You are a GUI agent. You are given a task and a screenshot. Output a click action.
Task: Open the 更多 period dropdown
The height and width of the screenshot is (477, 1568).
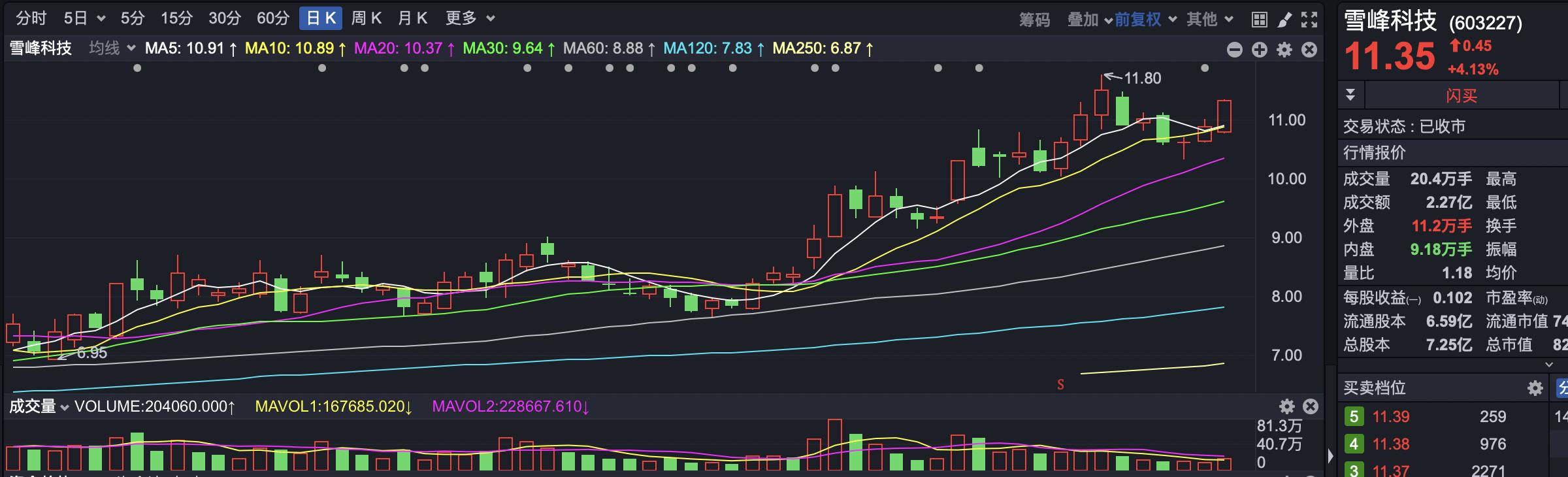pos(470,18)
